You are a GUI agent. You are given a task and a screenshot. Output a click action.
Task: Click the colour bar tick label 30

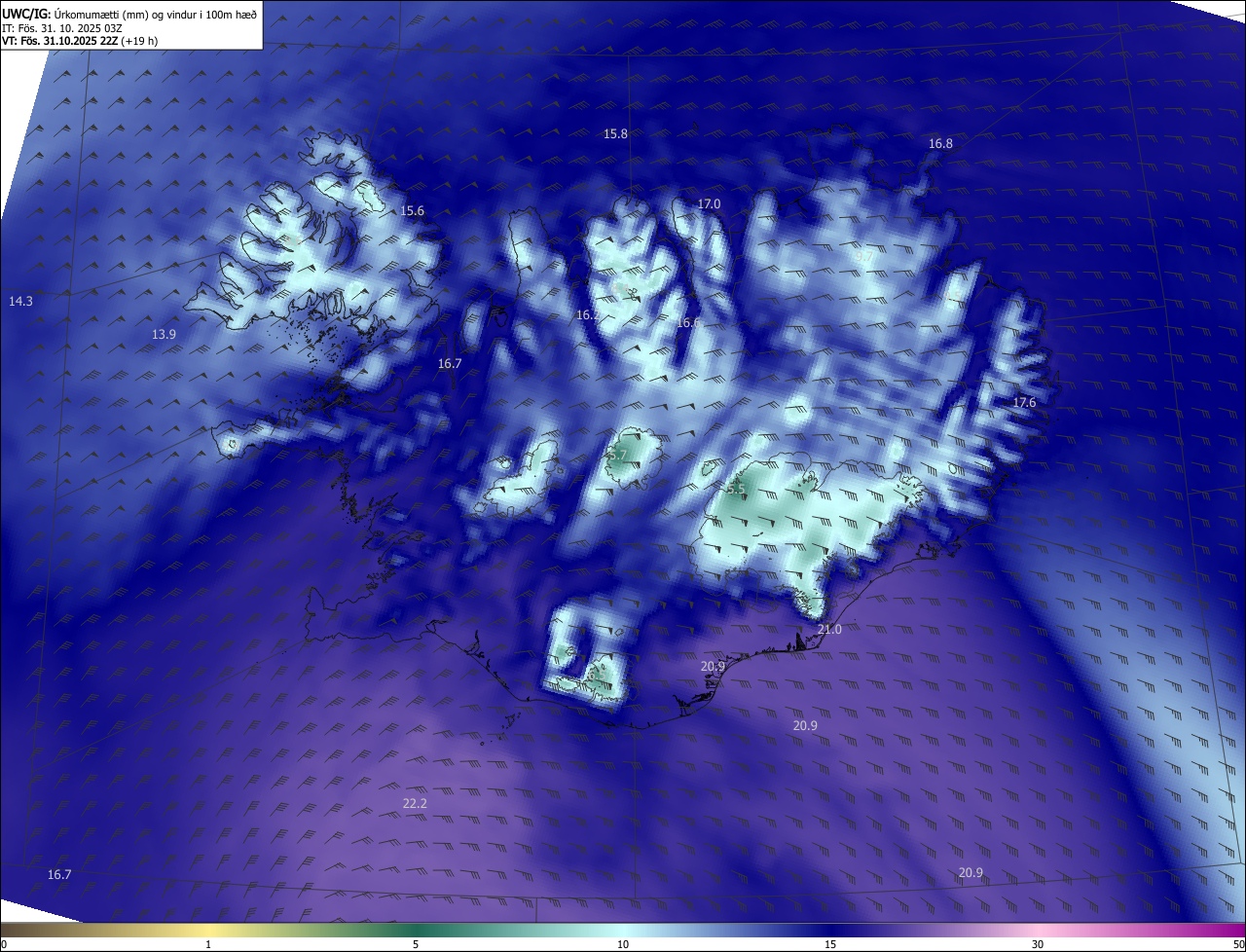click(x=1038, y=944)
